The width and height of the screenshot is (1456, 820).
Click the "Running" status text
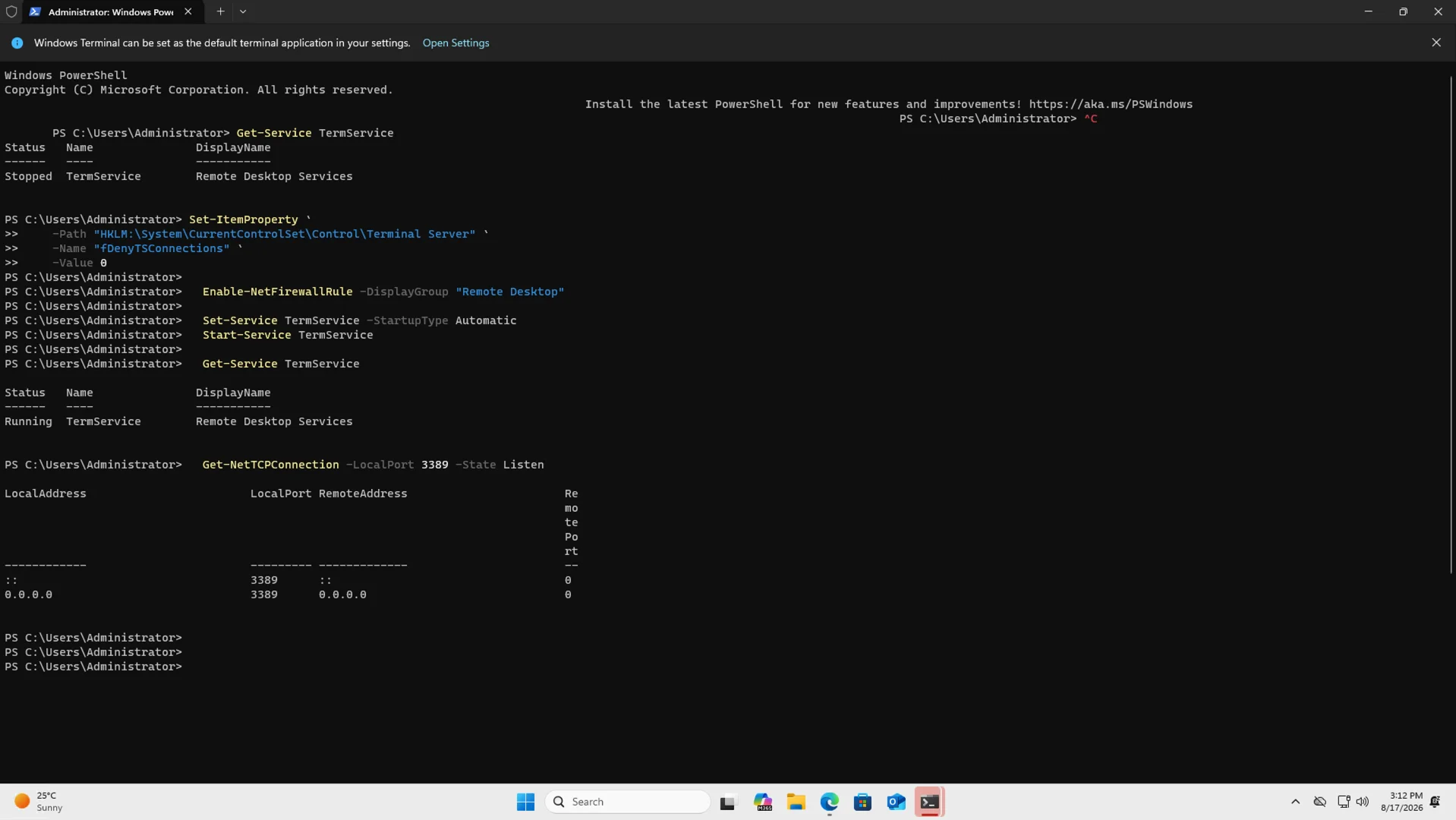click(x=28, y=421)
